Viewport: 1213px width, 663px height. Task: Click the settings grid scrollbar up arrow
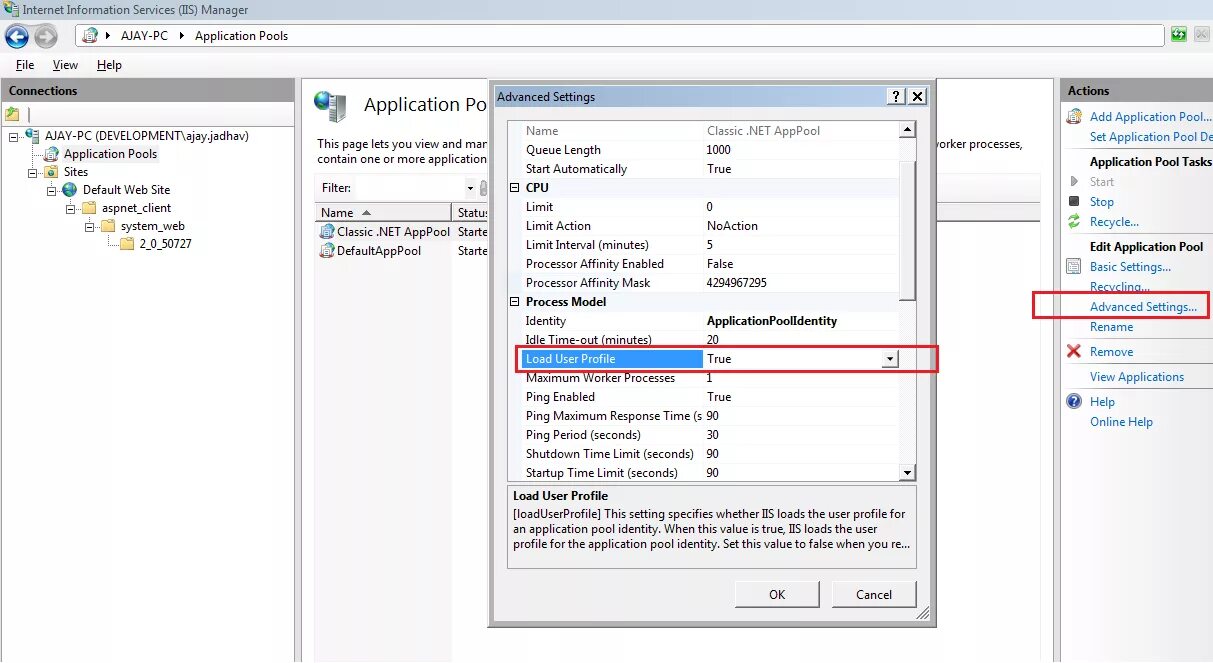[x=907, y=130]
